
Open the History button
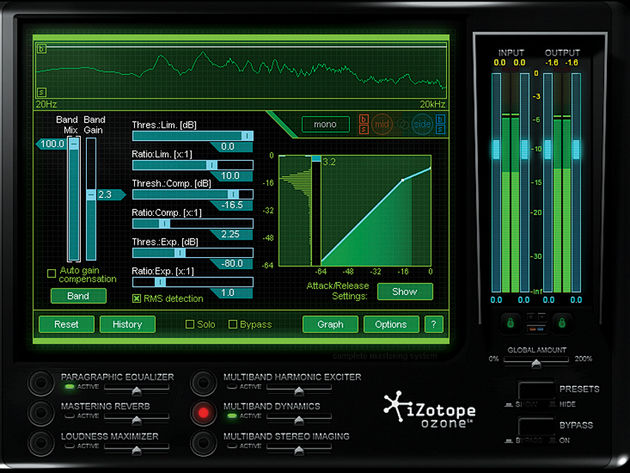(x=127, y=324)
